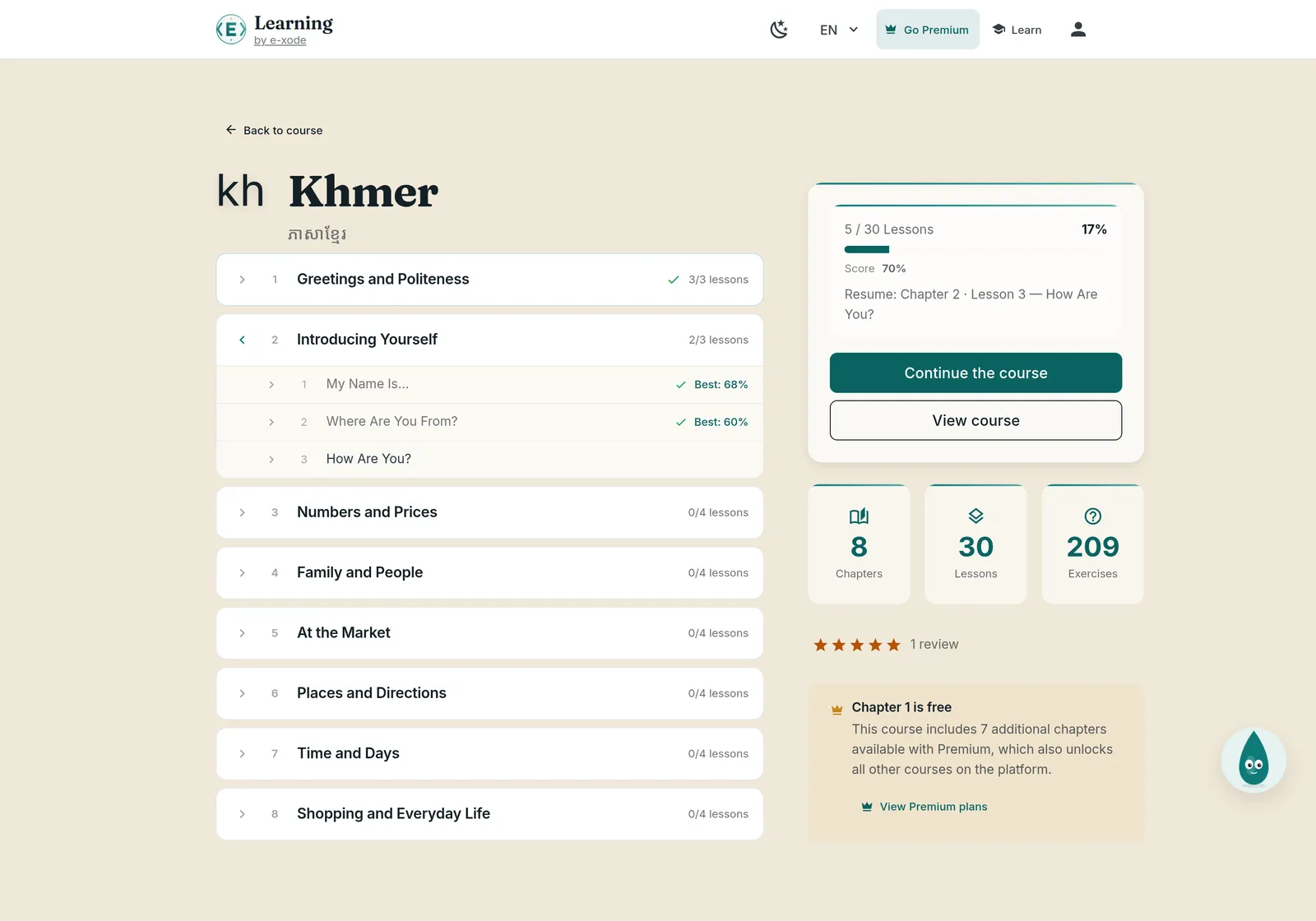Open the Learn menu item
This screenshot has height=921, width=1316.
click(1017, 30)
